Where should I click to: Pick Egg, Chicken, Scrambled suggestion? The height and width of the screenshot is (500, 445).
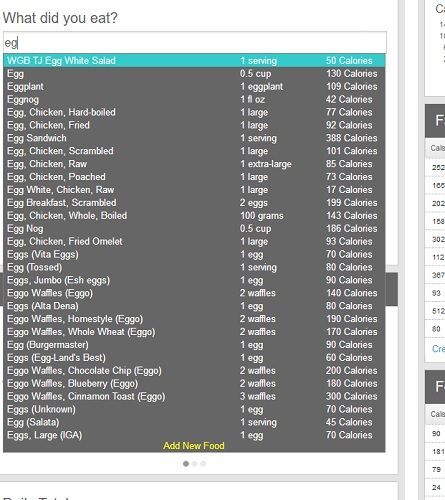pyautogui.click(x=194, y=151)
